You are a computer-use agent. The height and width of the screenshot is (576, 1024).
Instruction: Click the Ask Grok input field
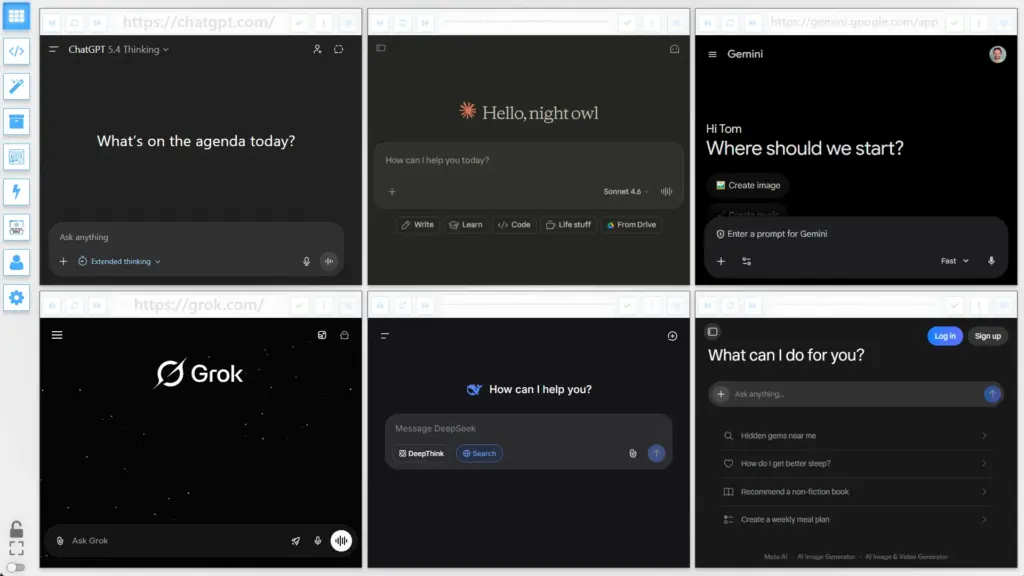click(x=150, y=540)
